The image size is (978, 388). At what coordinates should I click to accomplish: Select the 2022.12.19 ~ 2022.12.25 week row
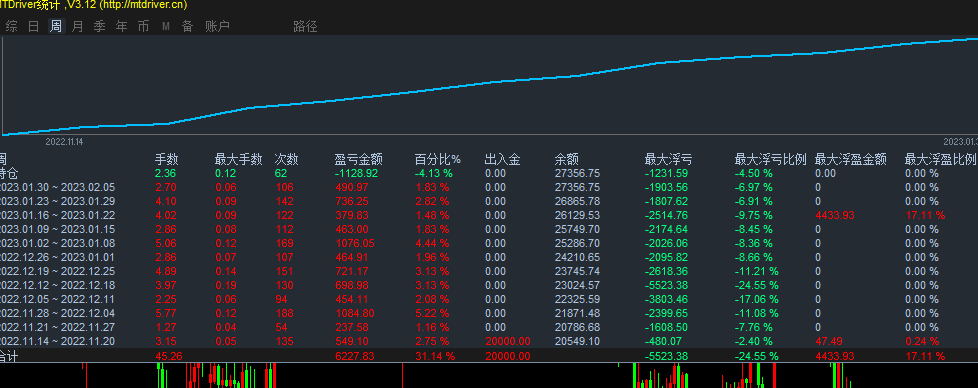(x=489, y=271)
